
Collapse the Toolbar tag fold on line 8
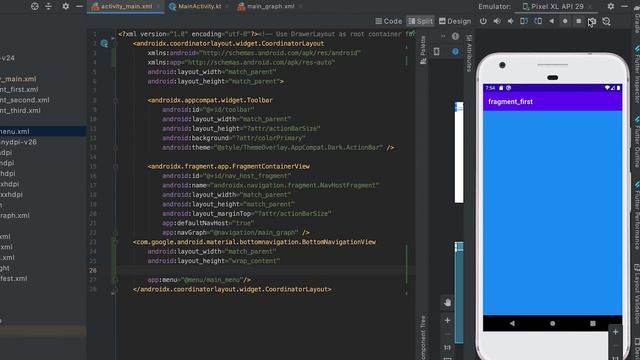click(116, 100)
